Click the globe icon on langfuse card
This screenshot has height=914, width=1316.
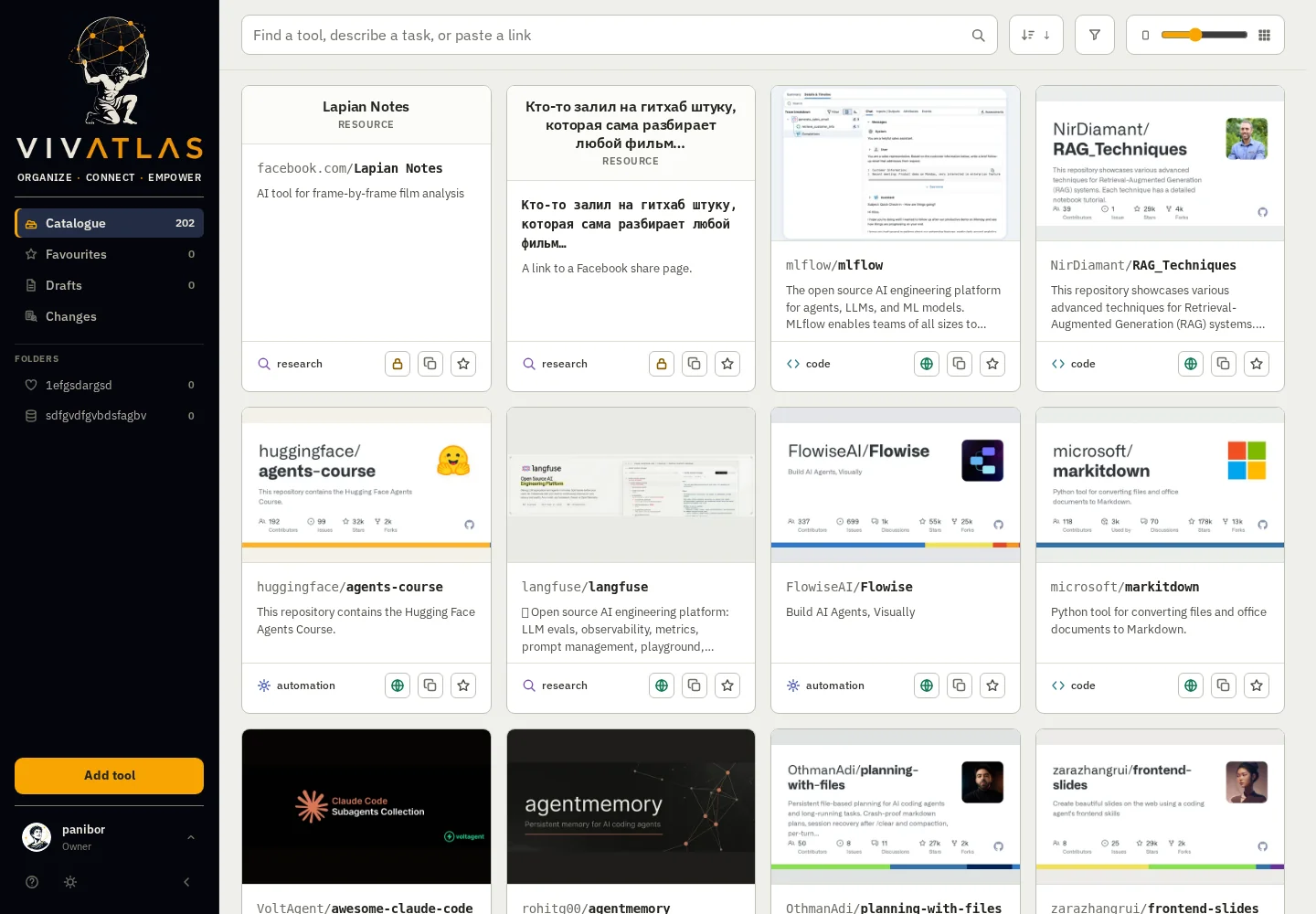pyautogui.click(x=662, y=685)
